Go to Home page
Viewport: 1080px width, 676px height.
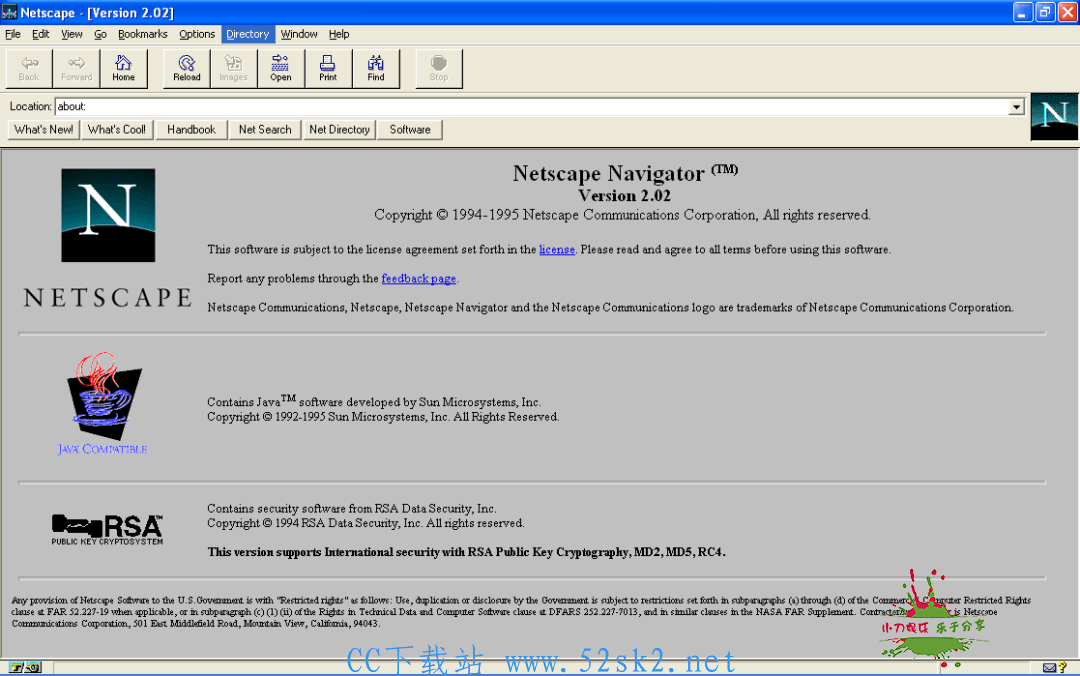[123, 69]
